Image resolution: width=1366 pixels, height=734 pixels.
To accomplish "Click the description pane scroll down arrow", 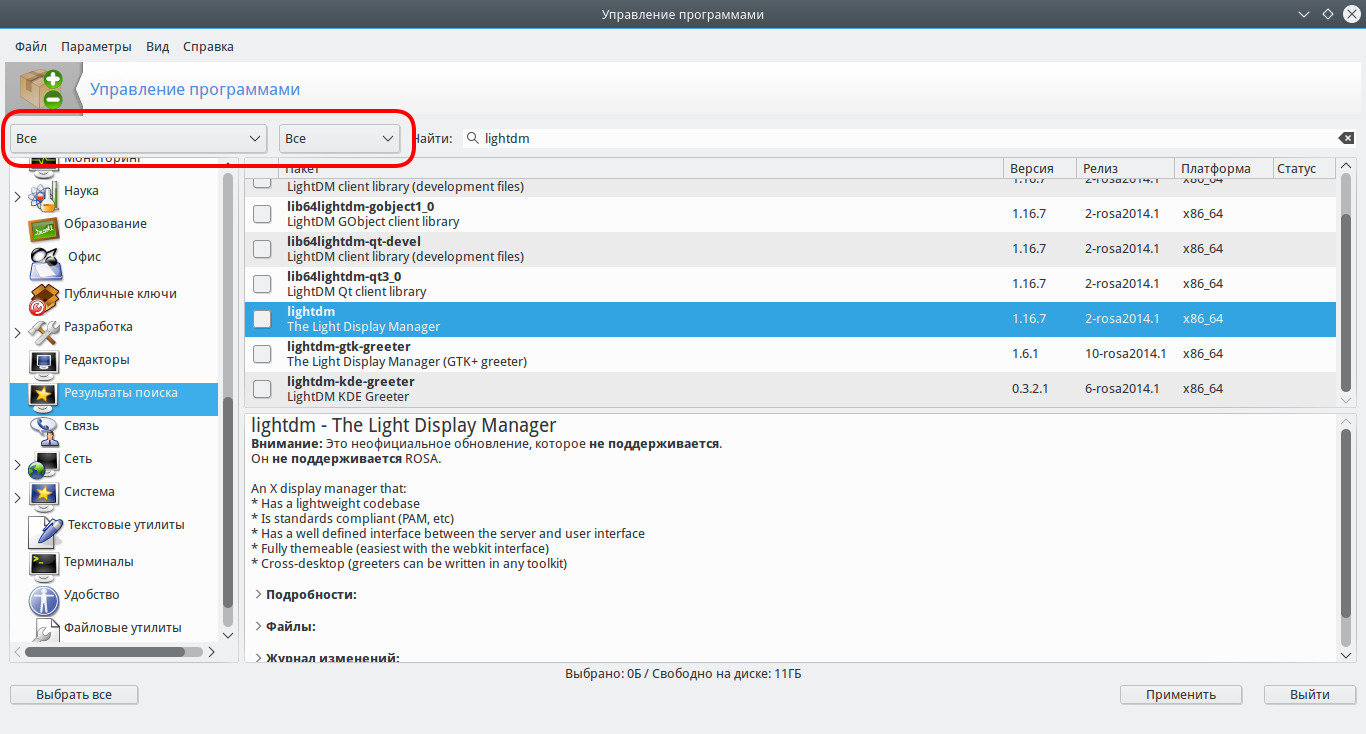I will pos(1346,654).
